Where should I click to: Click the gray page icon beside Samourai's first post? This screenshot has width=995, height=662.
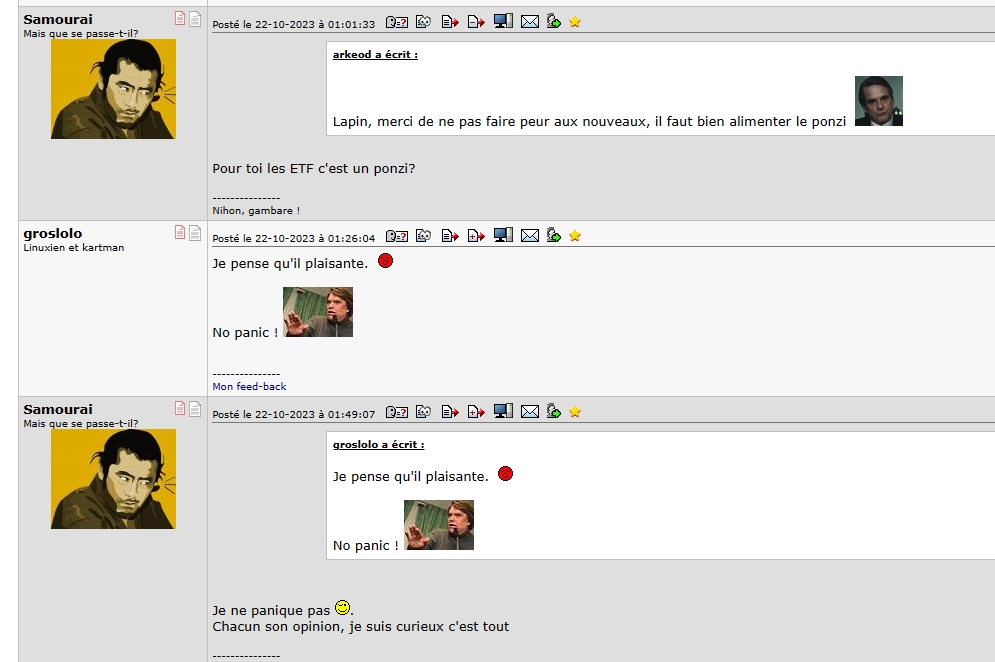pyautogui.click(x=195, y=18)
